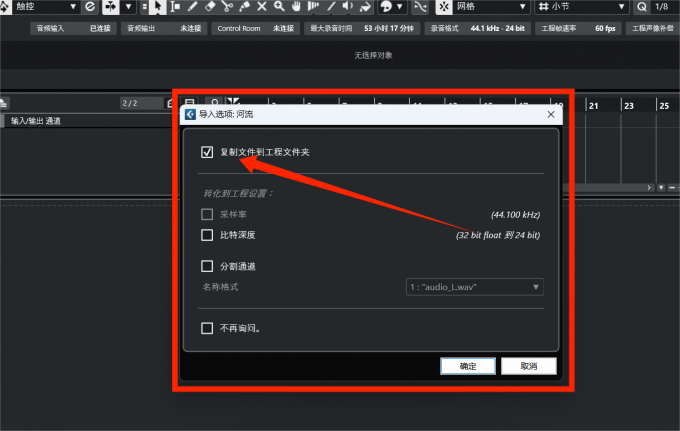Select the Mute X tool
The width and height of the screenshot is (680, 431).
pos(262,7)
